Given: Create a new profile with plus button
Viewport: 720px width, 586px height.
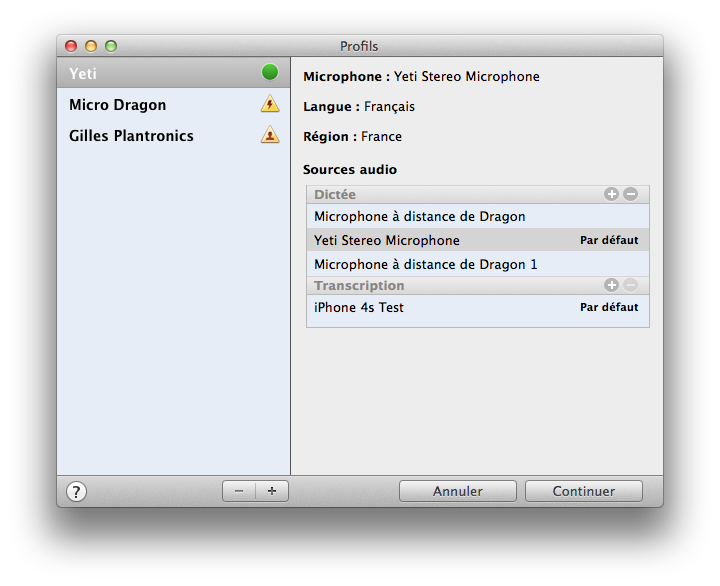Looking at the screenshot, I should tap(272, 491).
